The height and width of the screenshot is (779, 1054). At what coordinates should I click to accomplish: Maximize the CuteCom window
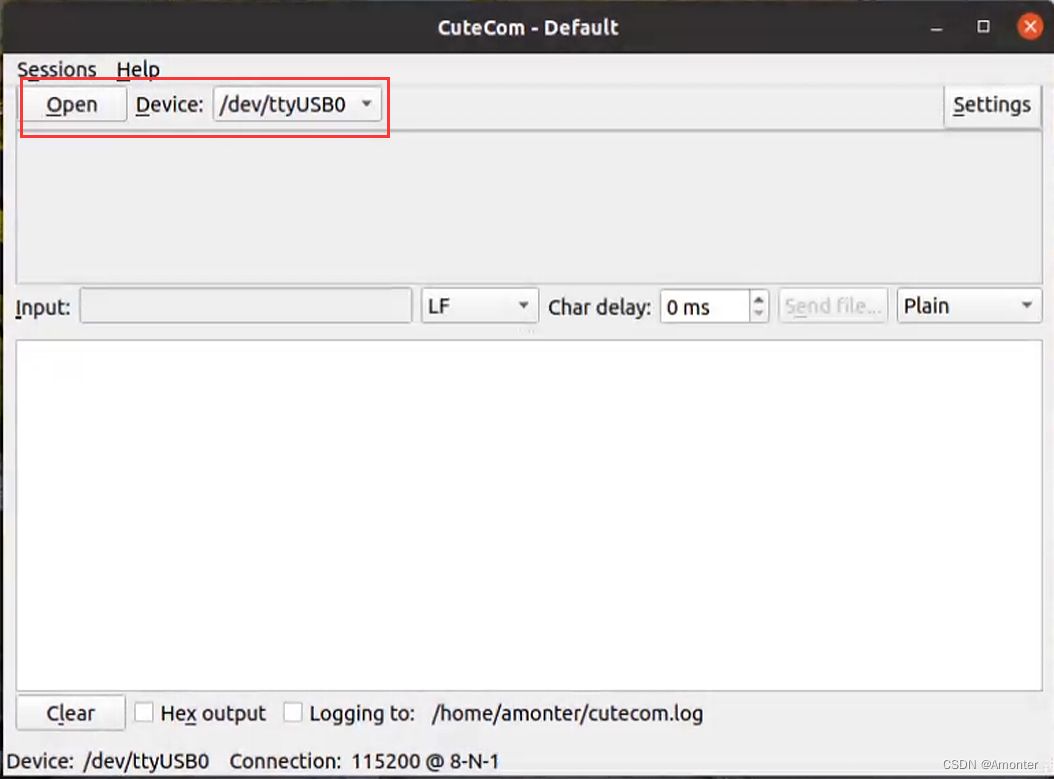(x=983, y=27)
